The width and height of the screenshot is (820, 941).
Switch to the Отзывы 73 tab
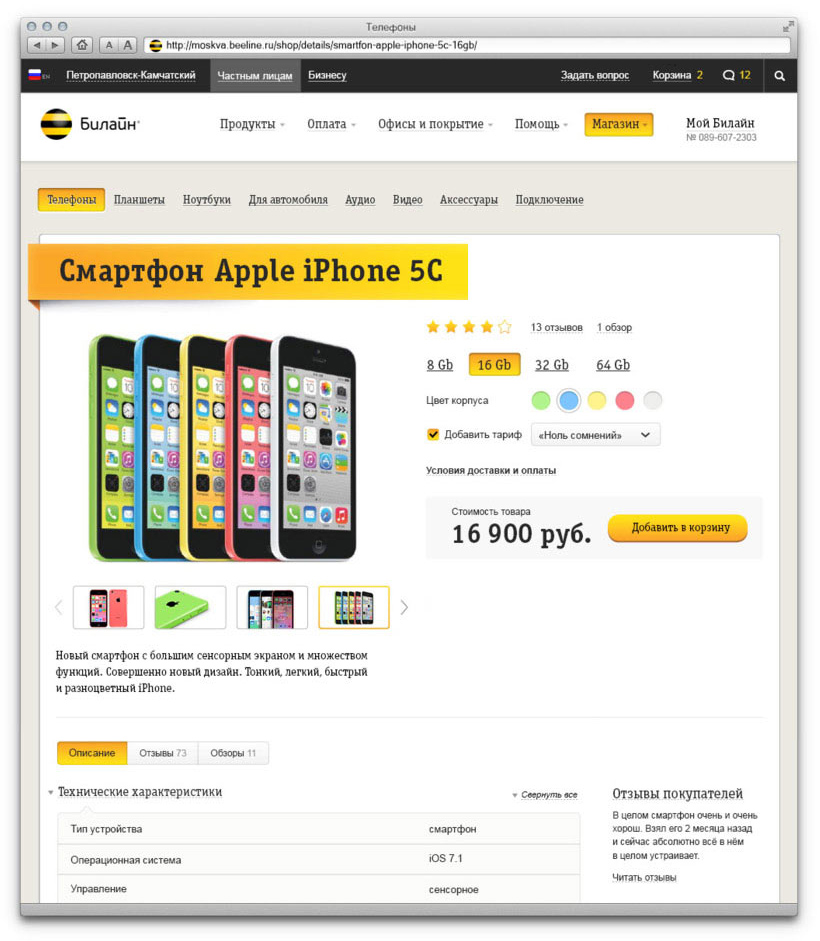pyautogui.click(x=163, y=753)
